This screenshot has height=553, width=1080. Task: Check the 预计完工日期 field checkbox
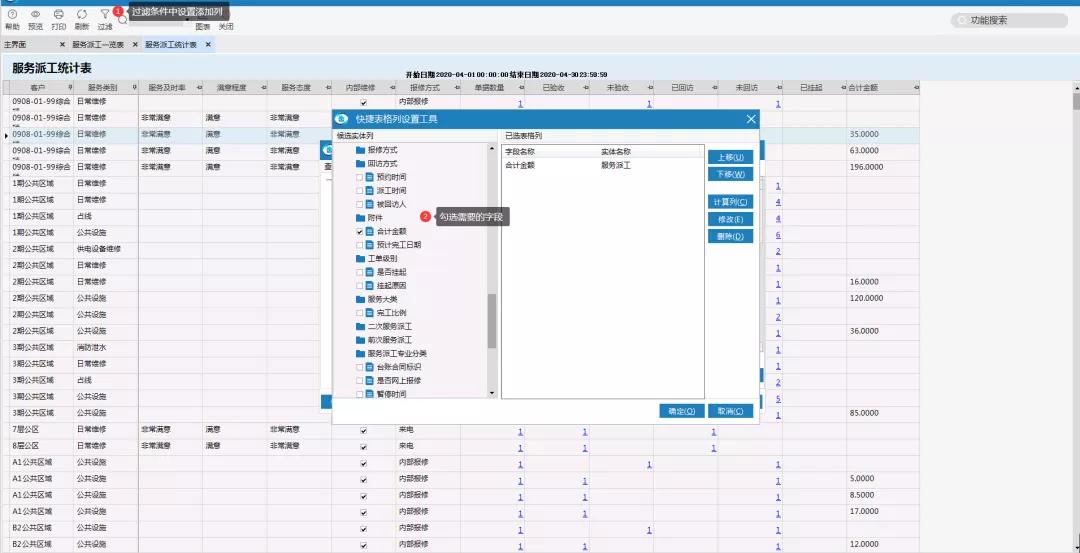[x=360, y=245]
